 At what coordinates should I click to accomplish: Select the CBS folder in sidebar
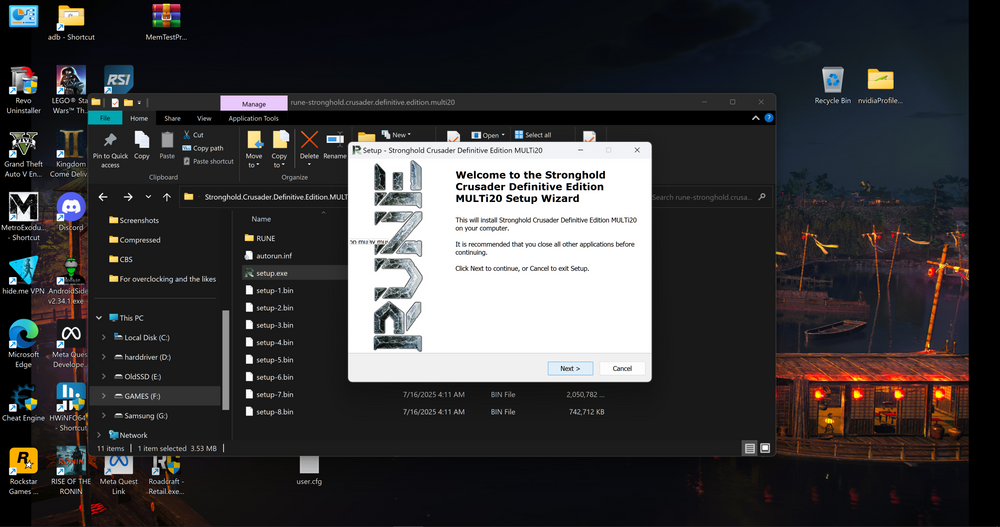point(121,259)
